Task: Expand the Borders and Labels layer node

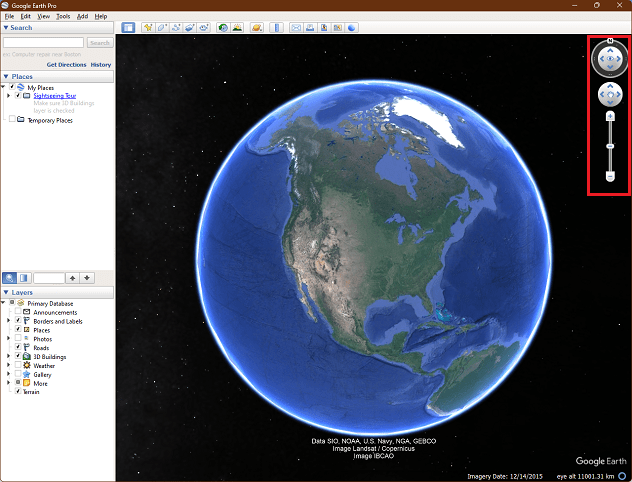Action: coord(9,320)
